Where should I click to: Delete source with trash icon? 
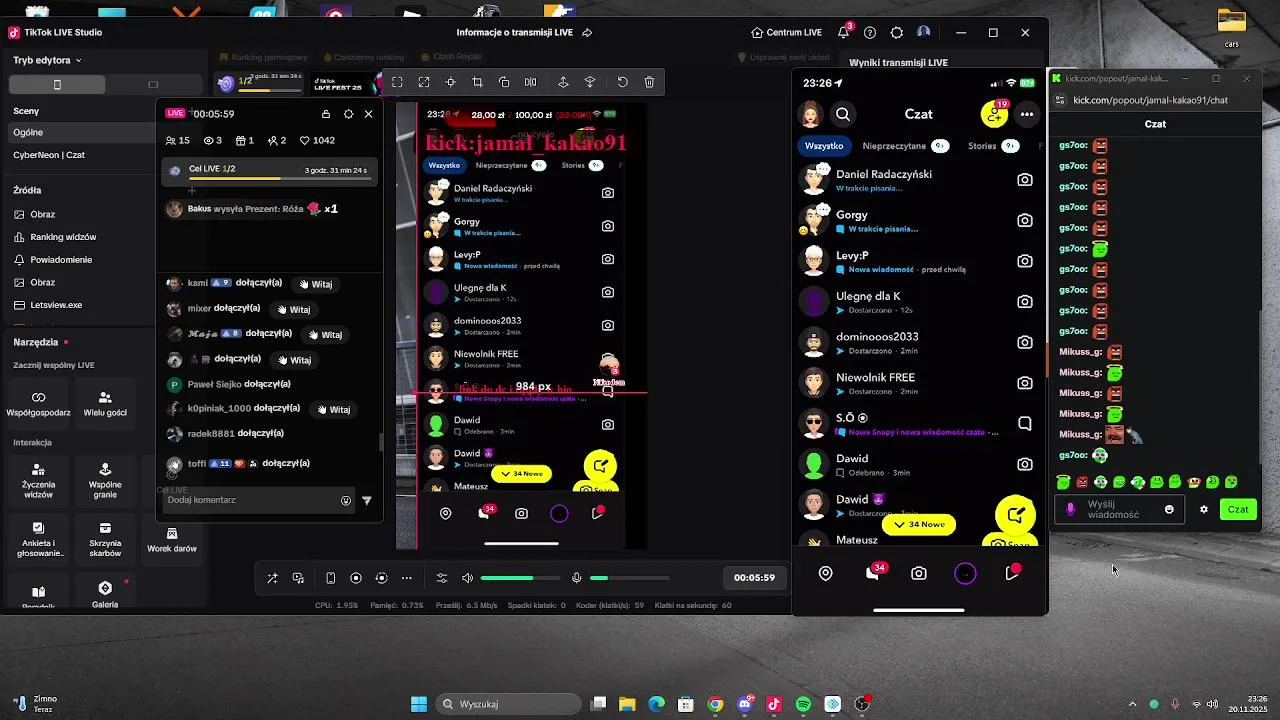click(x=649, y=82)
